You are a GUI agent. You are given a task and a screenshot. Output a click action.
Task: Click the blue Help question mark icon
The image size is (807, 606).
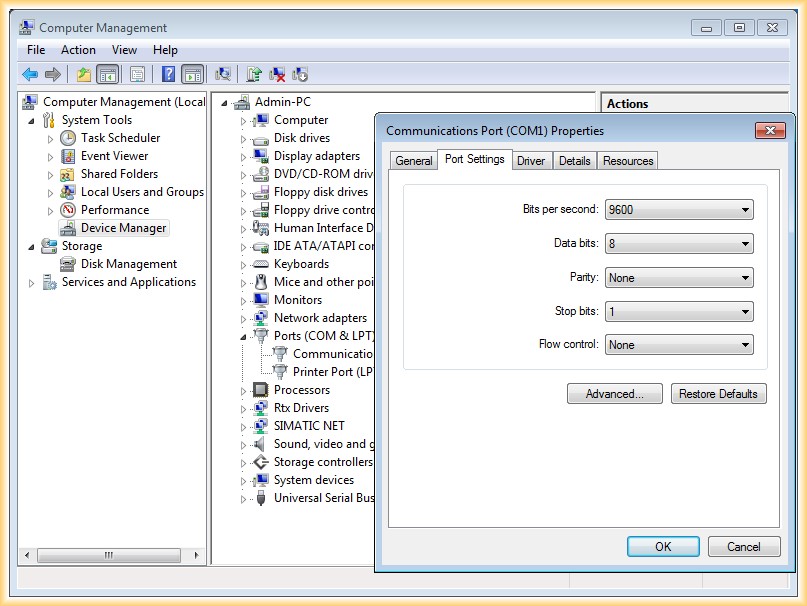click(x=169, y=74)
